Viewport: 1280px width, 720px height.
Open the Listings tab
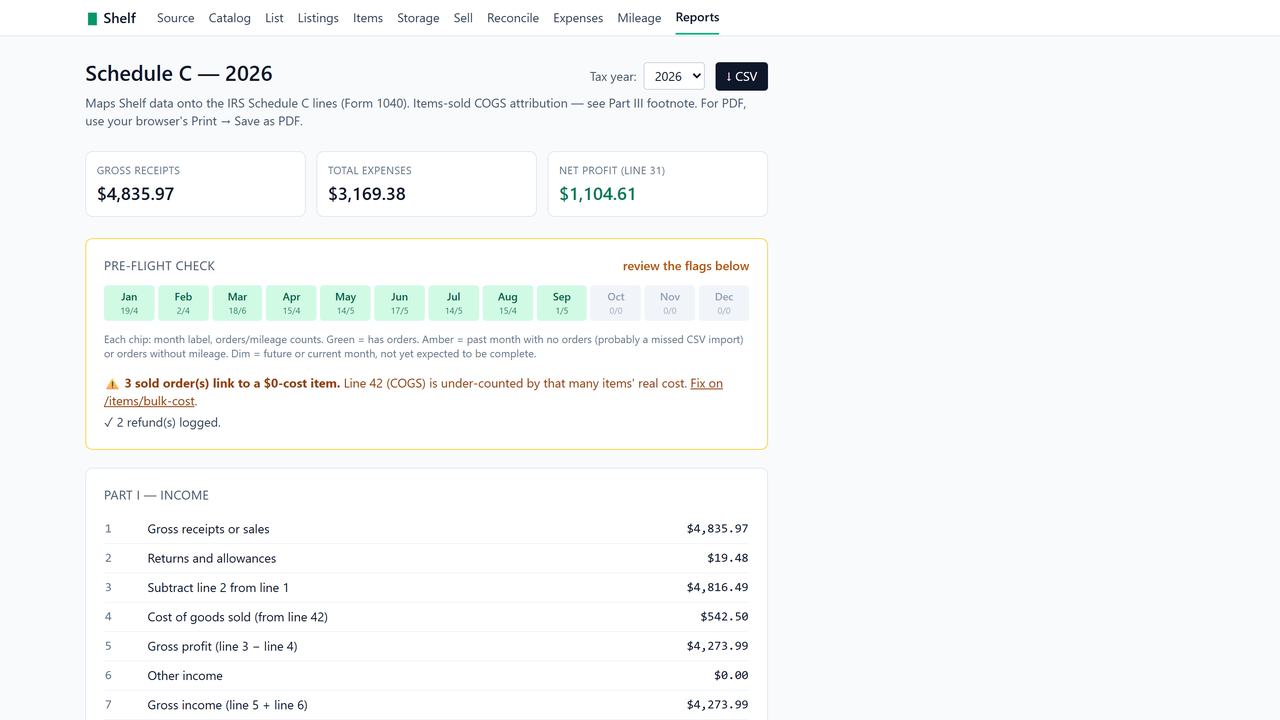(318, 18)
